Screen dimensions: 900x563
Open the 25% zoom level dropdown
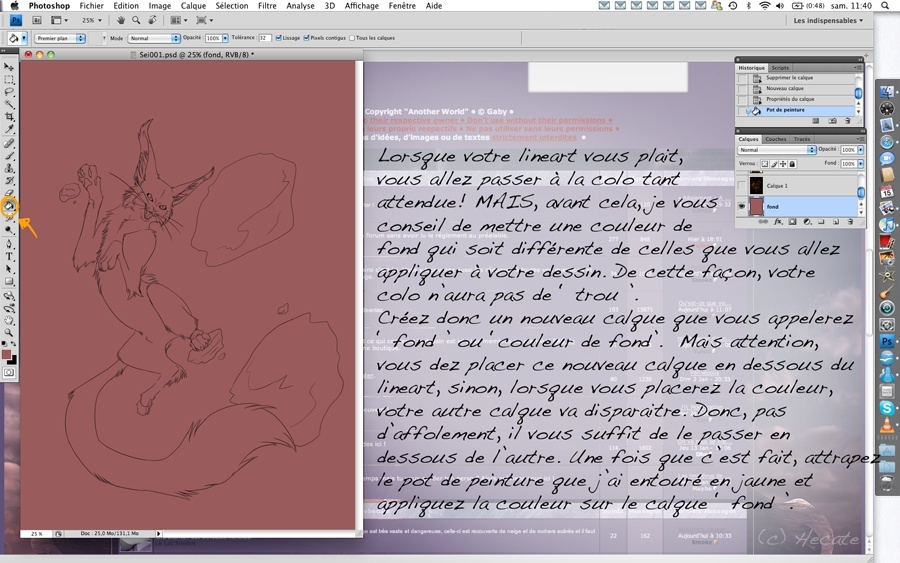click(x=91, y=20)
